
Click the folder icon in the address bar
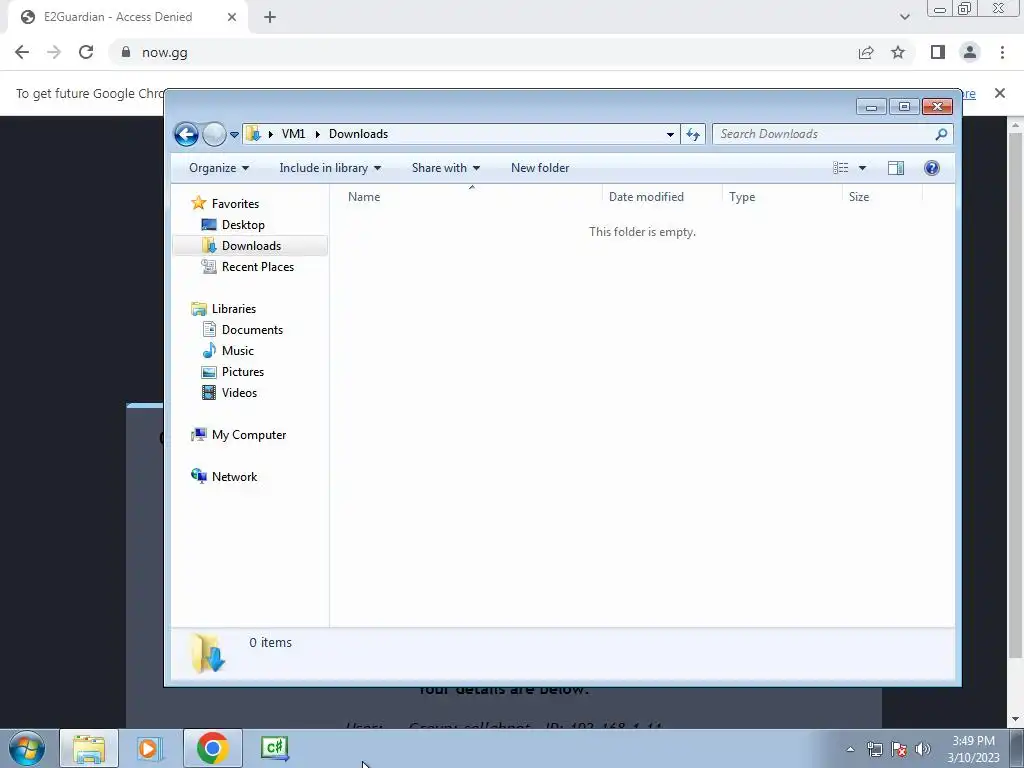pos(253,134)
